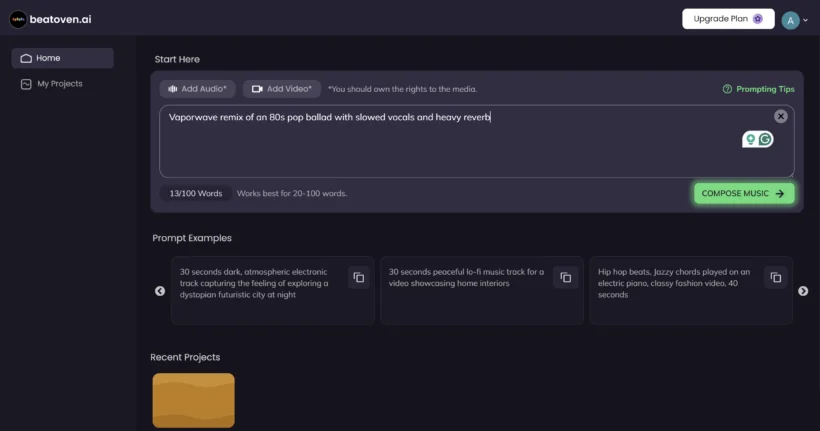Viewport: 820px width, 431px height.
Task: Clear prompt with the X icon
Action: (781, 117)
